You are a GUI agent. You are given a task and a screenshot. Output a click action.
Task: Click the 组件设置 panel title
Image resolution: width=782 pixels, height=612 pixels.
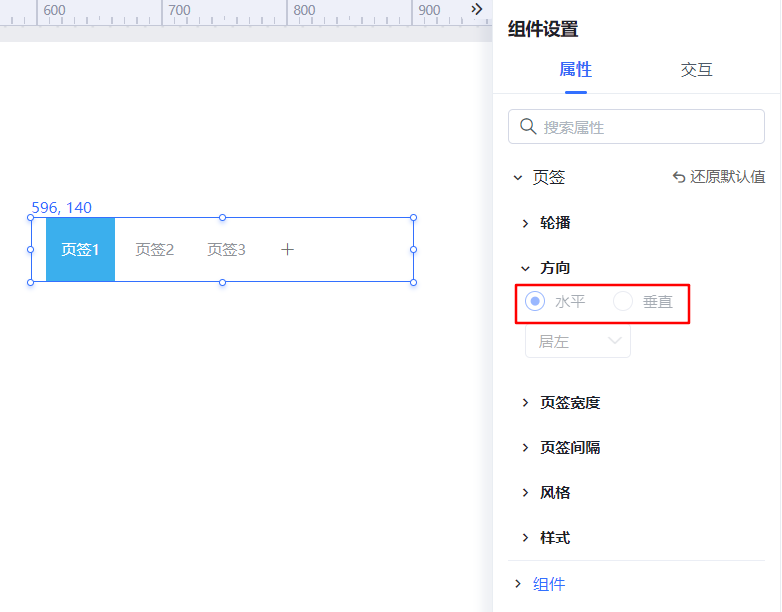tap(543, 29)
